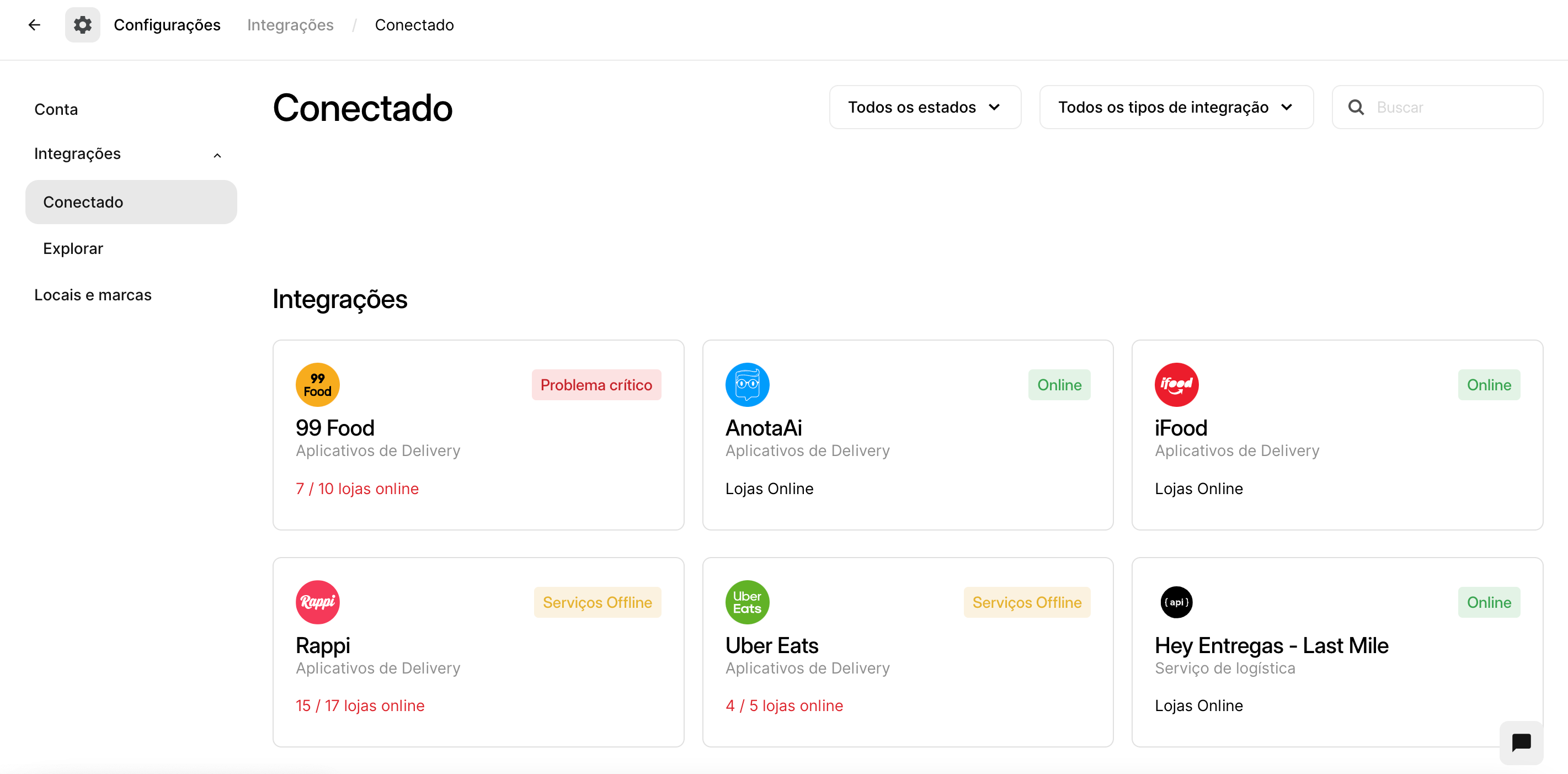This screenshot has width=1568, height=774.
Task: Click the Rappi logo icon
Action: click(318, 602)
